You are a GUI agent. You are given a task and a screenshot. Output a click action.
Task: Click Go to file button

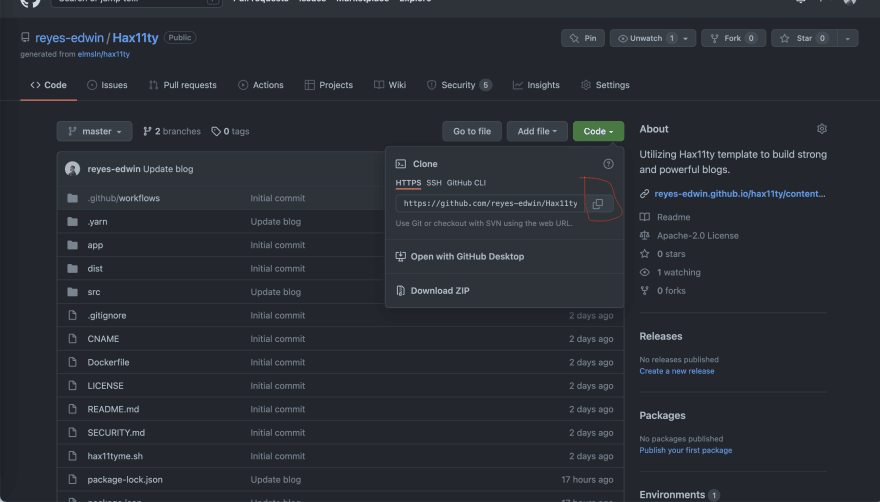click(472, 131)
